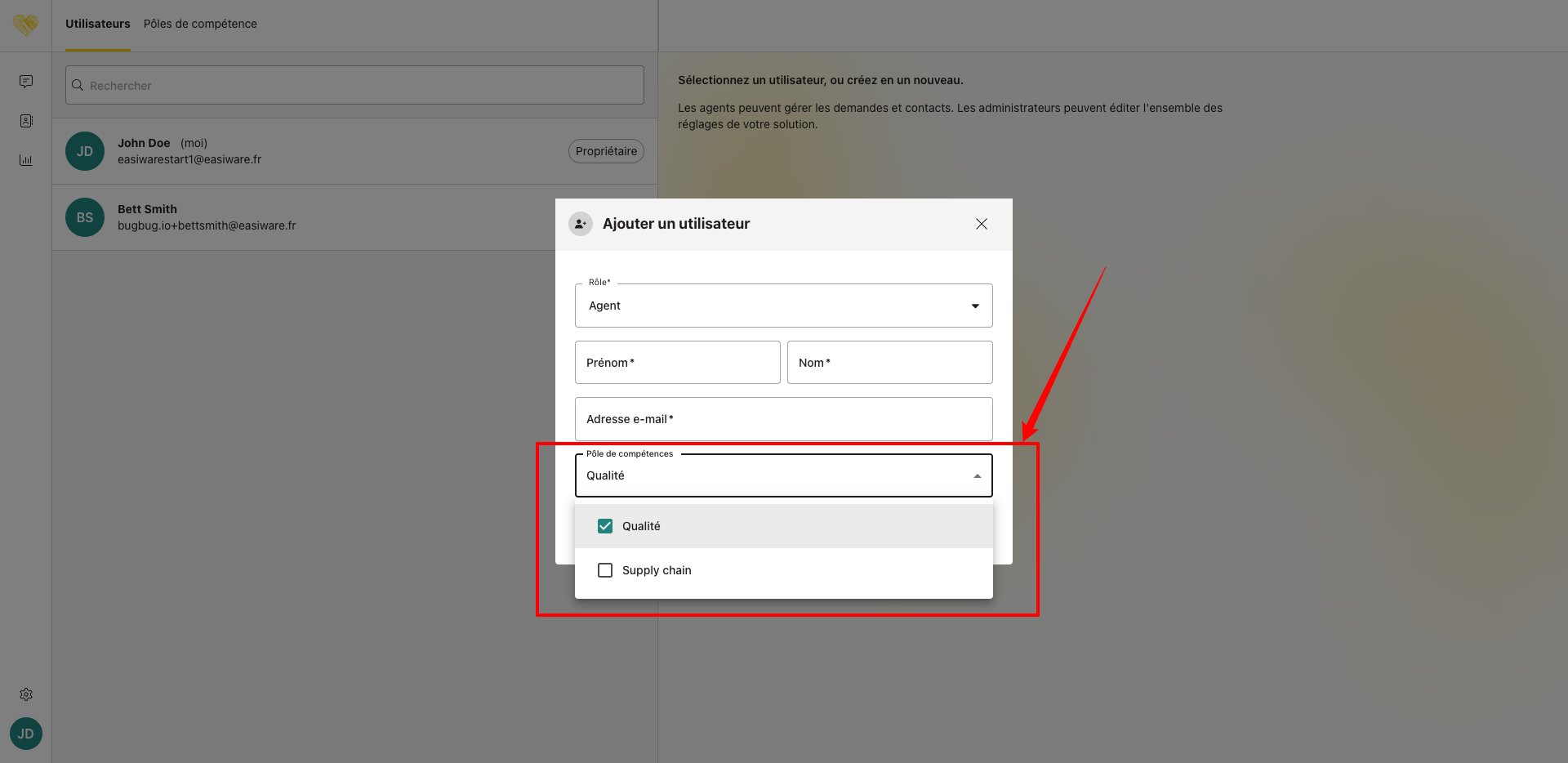1568x763 pixels.
Task: Click the JD profile avatar at bottom
Action: [x=26, y=734]
